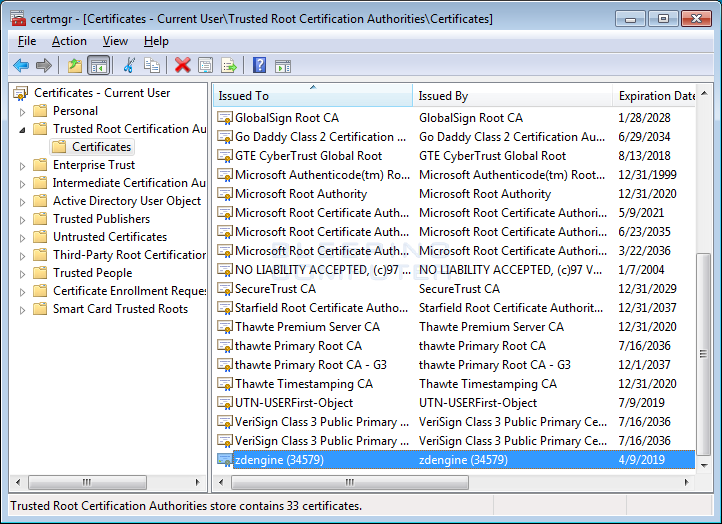Click the red Delete X icon

pyautogui.click(x=182, y=66)
